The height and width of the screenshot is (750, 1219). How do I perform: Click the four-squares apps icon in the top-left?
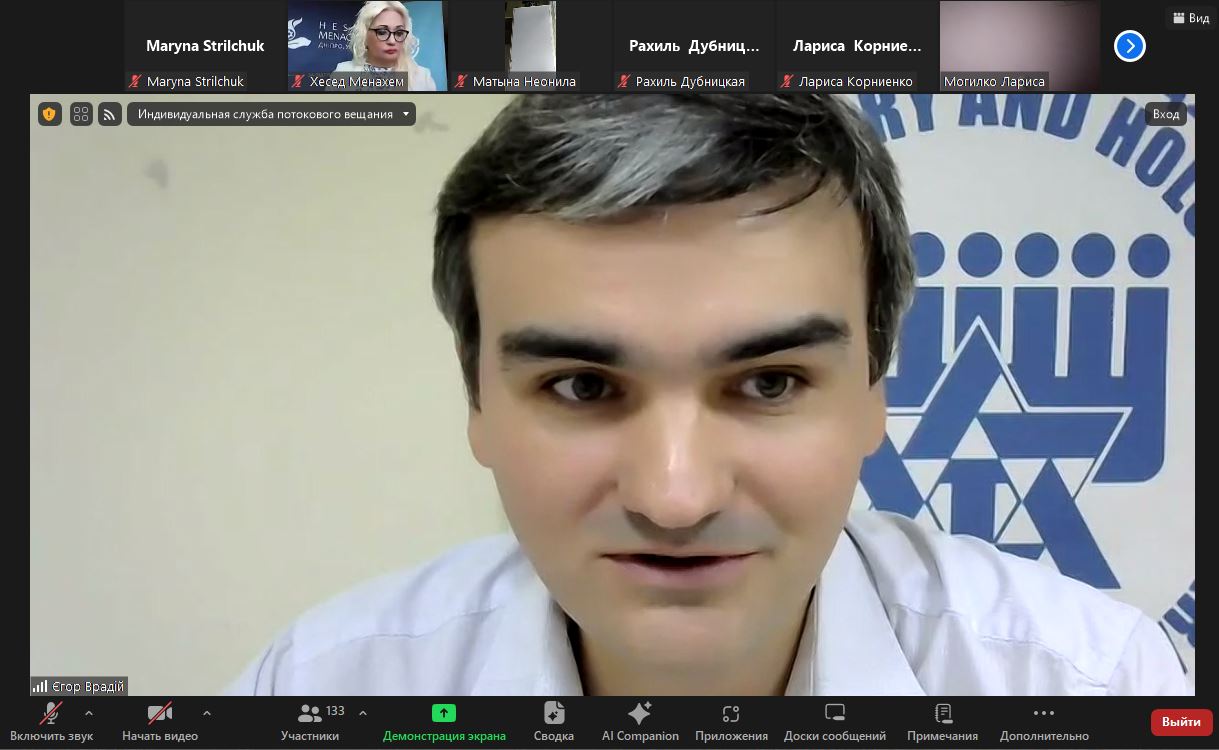pos(81,114)
